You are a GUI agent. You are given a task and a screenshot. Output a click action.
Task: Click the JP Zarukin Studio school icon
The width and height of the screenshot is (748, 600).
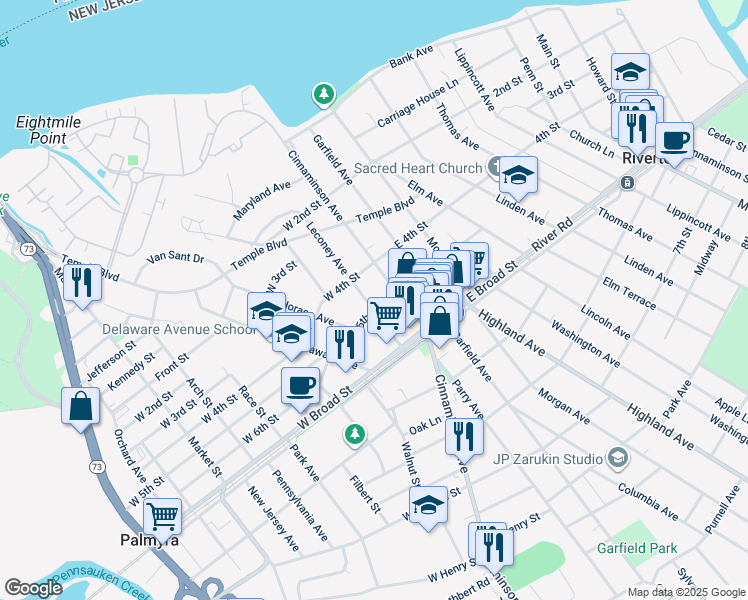[618, 459]
